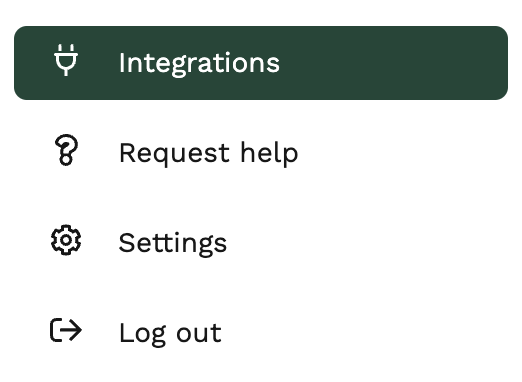This screenshot has width=522, height=382.
Task: View integrations via the white plug icon
Action: (66, 60)
